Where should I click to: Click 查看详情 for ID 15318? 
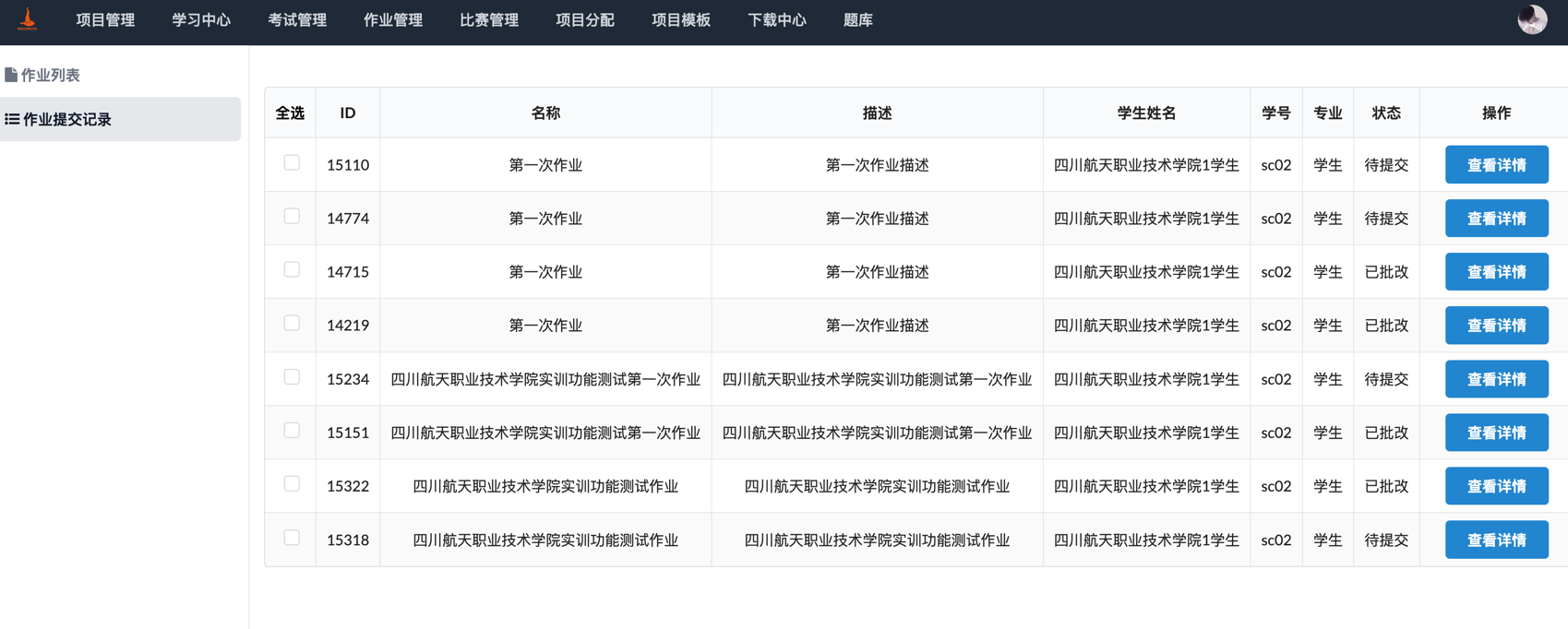coord(1496,540)
